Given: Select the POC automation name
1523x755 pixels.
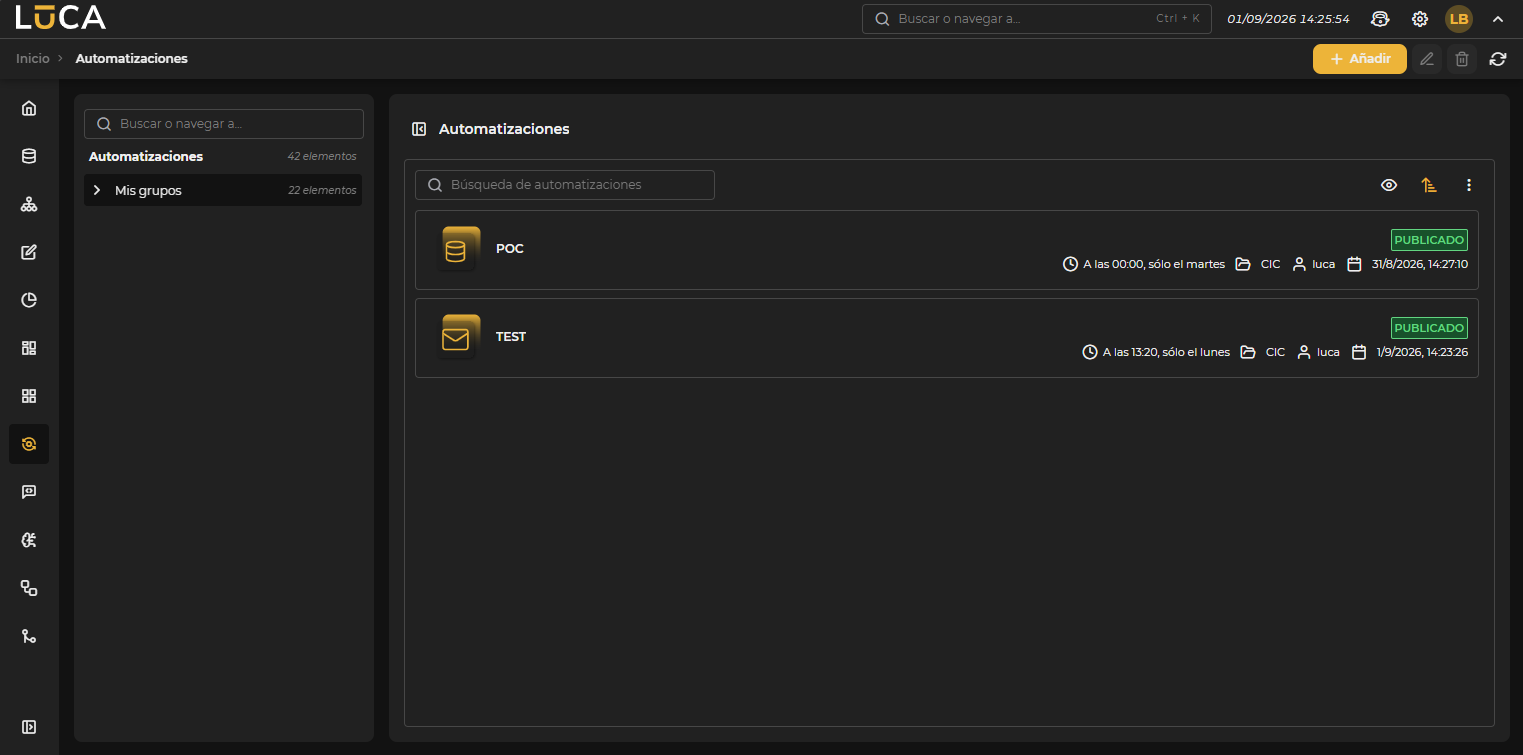Looking at the screenshot, I should point(510,249).
